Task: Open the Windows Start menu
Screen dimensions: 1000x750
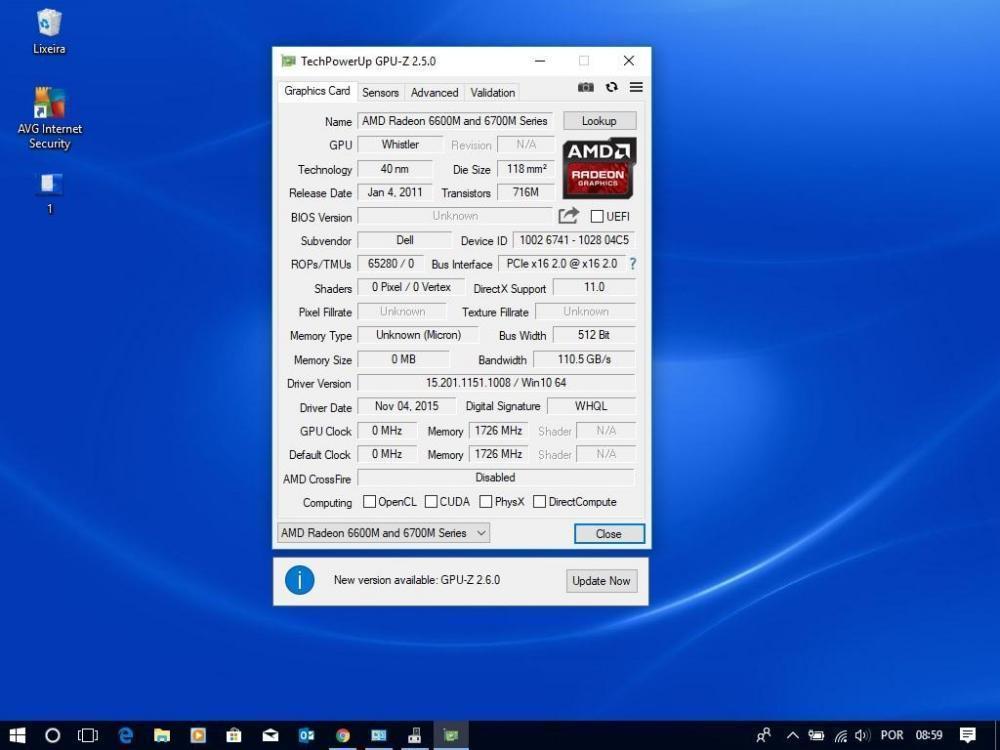Action: click(17, 735)
